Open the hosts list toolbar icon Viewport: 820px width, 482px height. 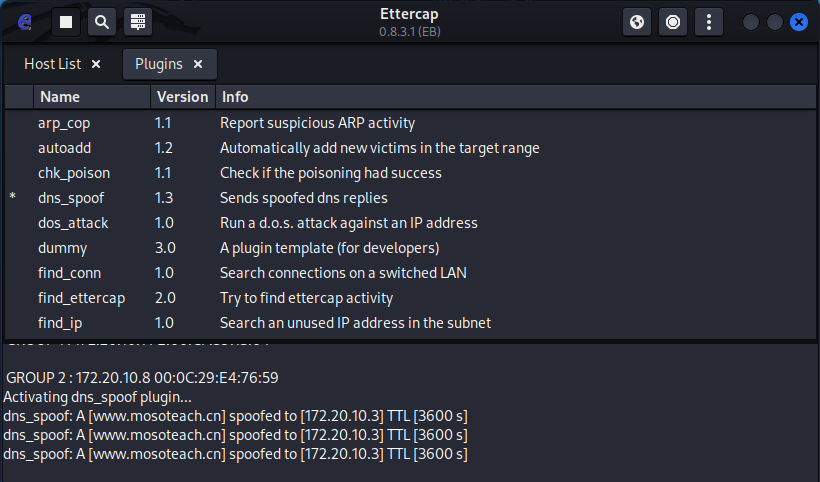click(137, 21)
